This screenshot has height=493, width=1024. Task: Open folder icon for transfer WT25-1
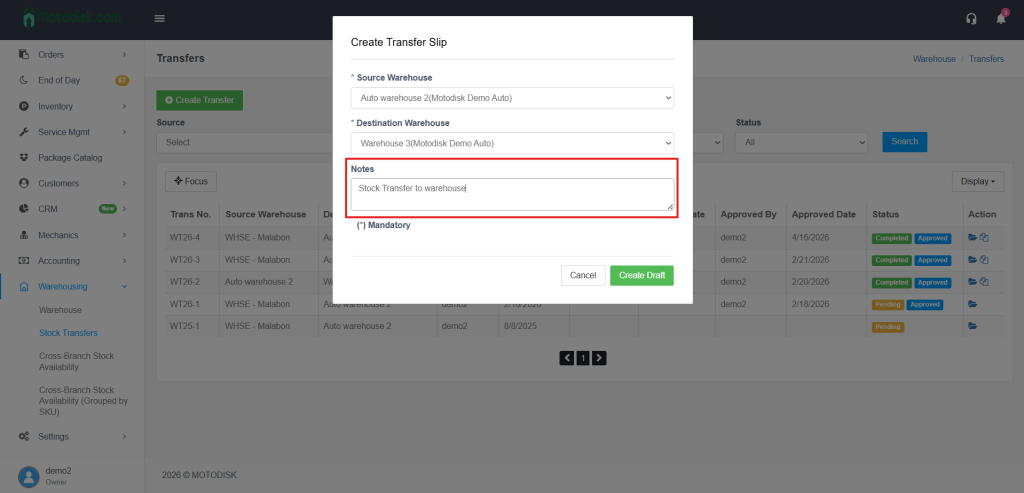pos(972,326)
